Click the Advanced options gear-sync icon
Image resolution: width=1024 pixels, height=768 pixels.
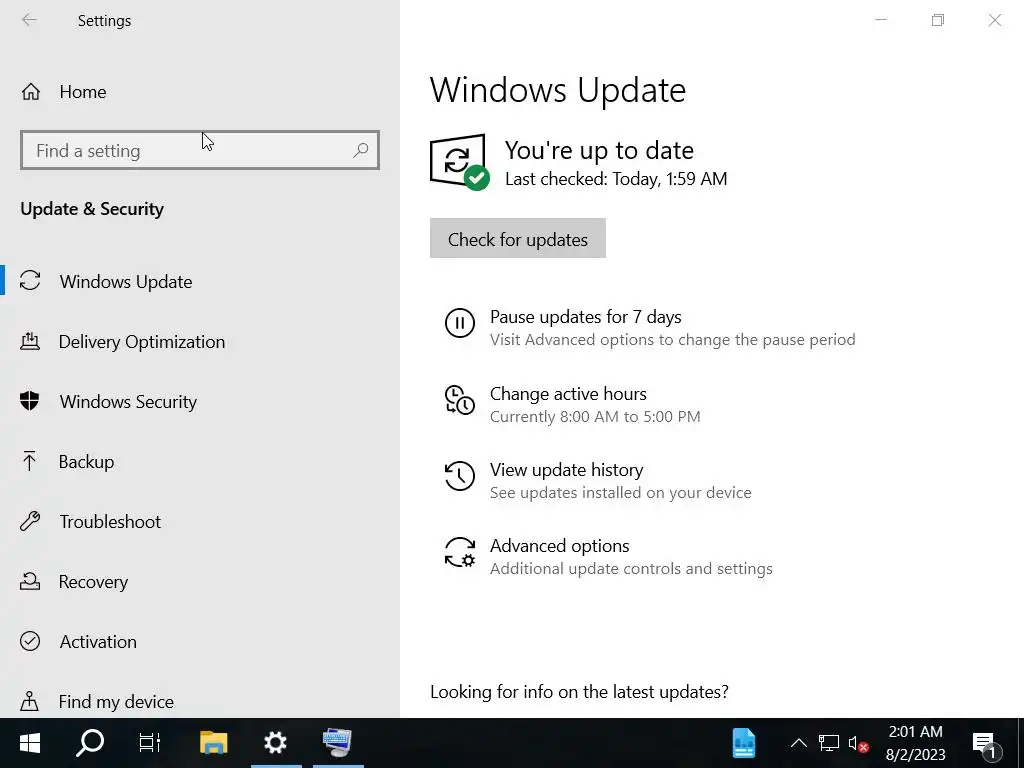[460, 552]
